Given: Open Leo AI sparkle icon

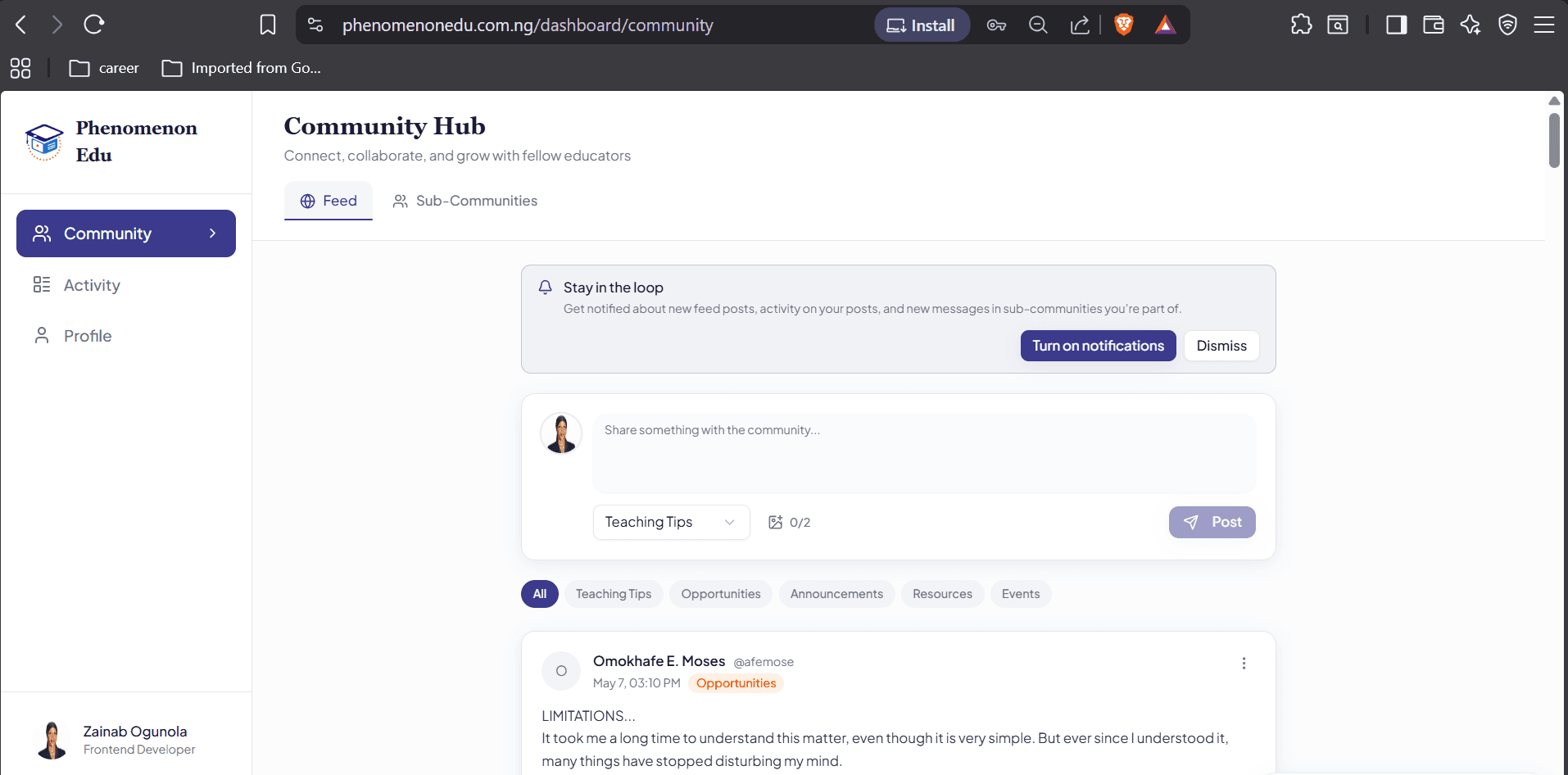Looking at the screenshot, I should [x=1471, y=25].
